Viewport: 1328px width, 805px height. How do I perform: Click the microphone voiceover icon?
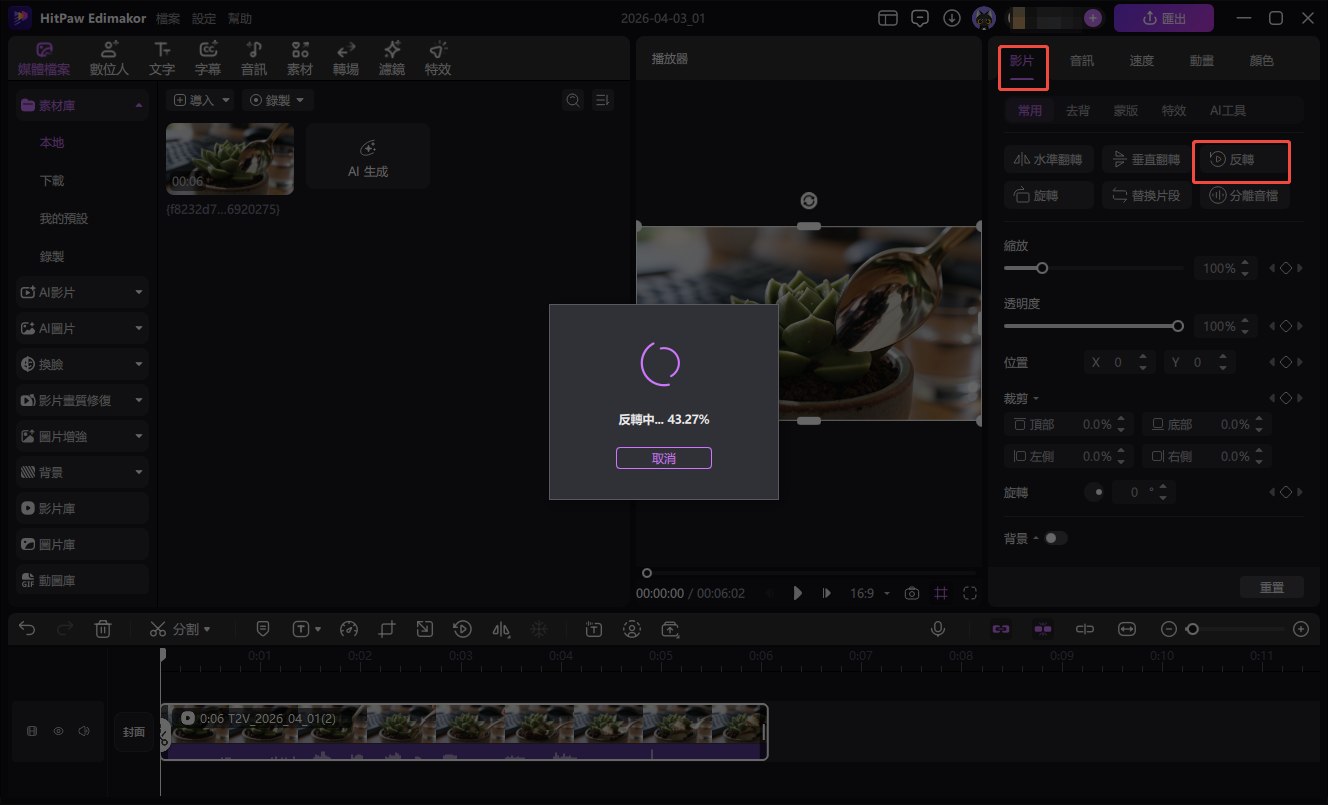938,629
